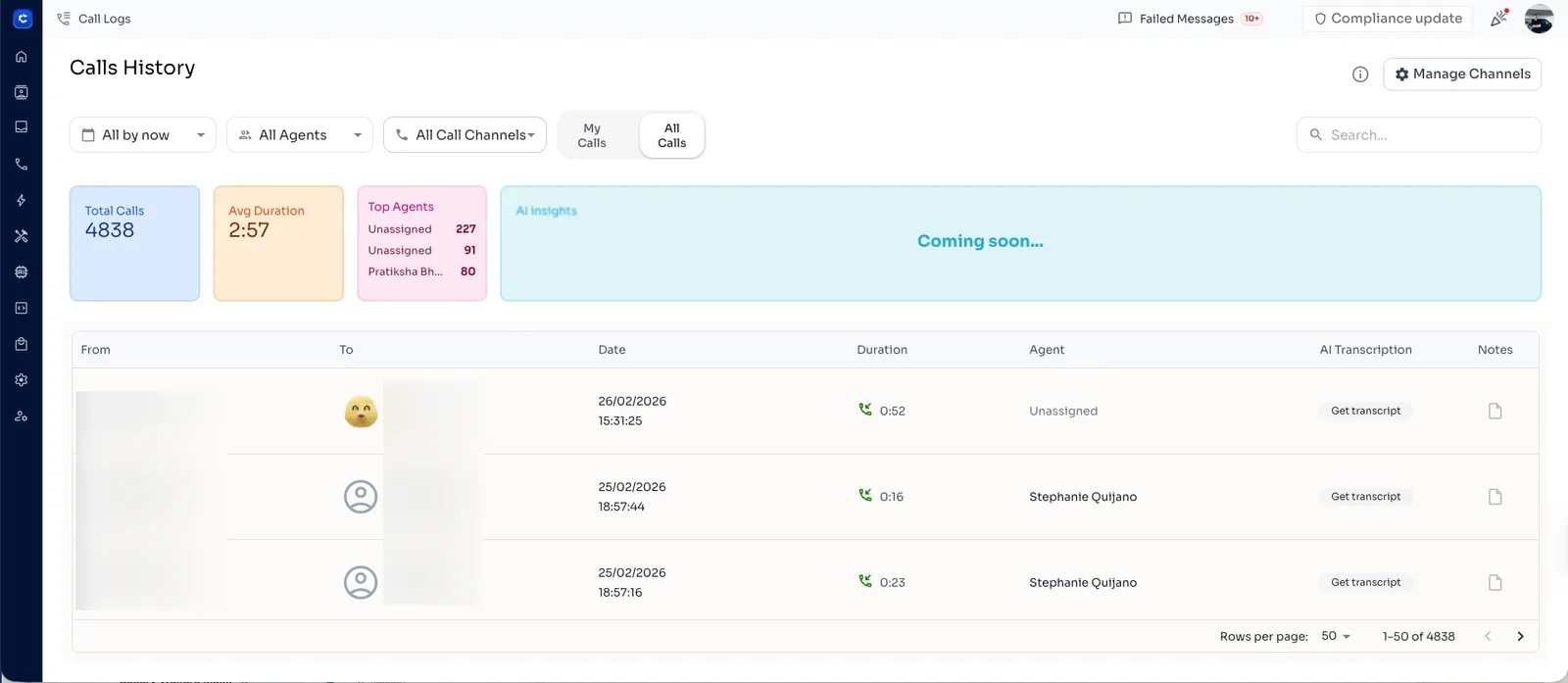Viewport: 1568px width, 683px height.
Task: Click the celebration announcements icon in header
Action: 1498,19
